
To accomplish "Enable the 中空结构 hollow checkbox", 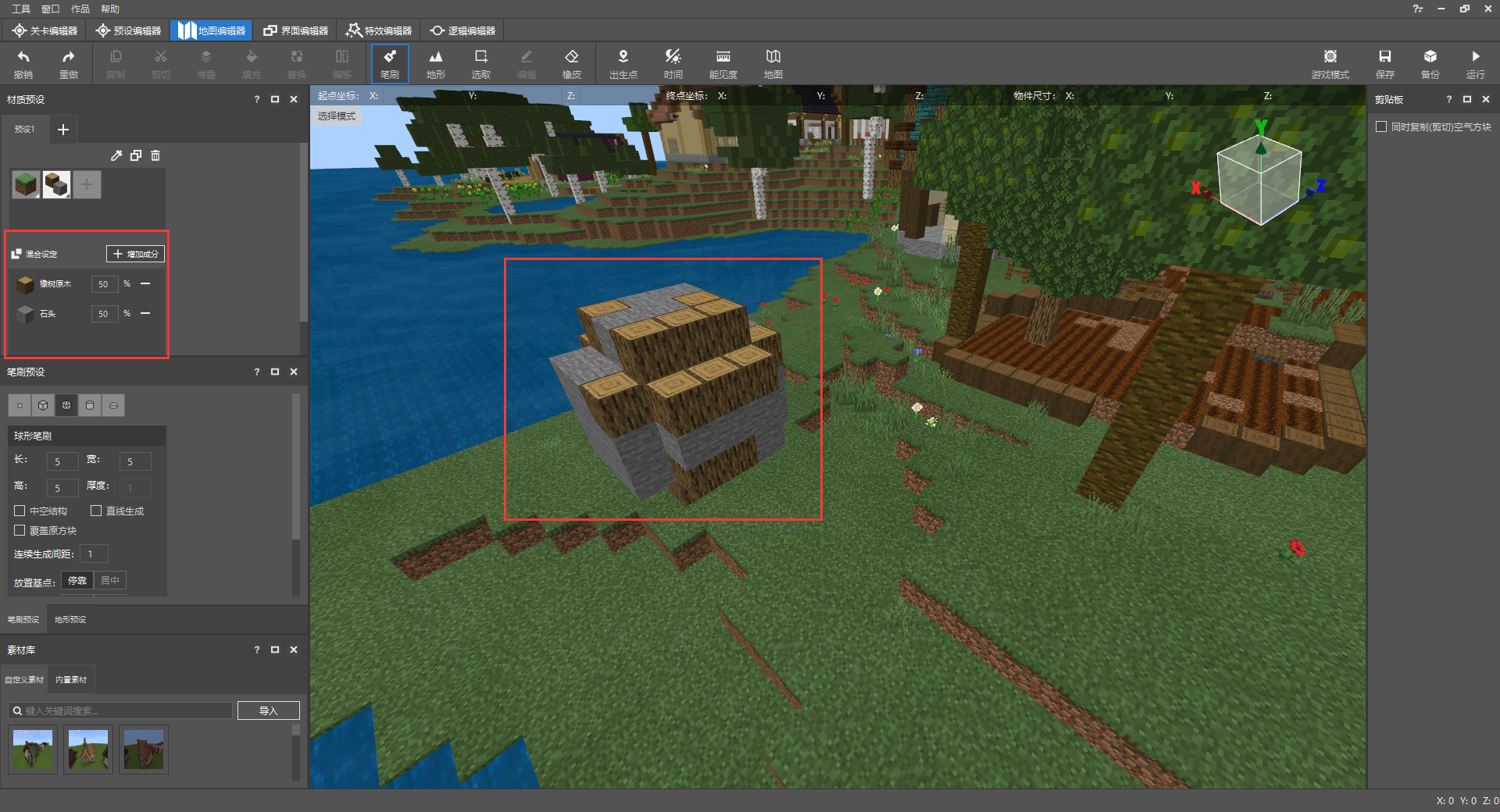I will click(x=20, y=511).
